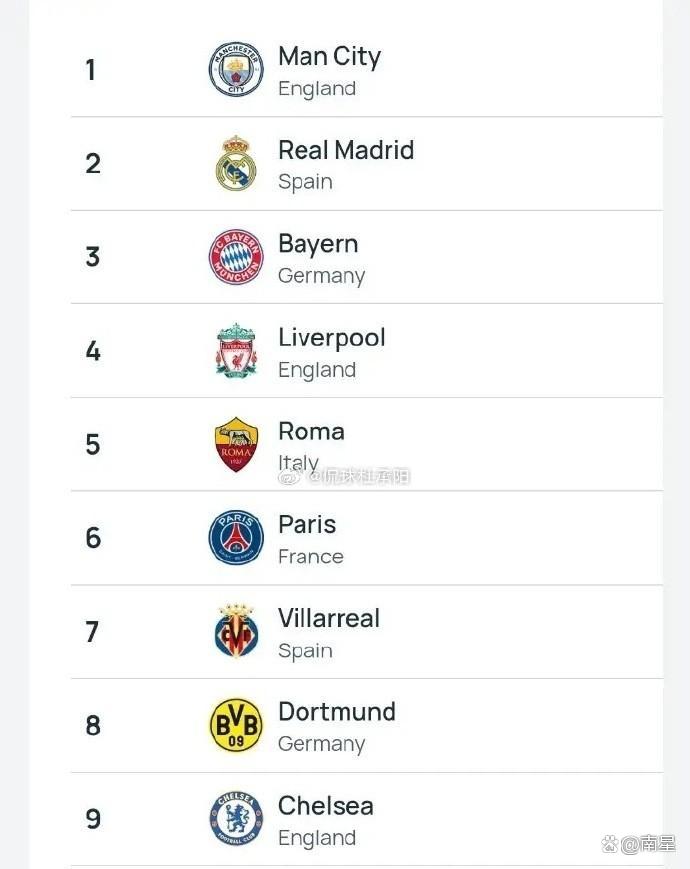The width and height of the screenshot is (690, 869).
Task: Click the Dortmund team name
Action: coord(336,712)
